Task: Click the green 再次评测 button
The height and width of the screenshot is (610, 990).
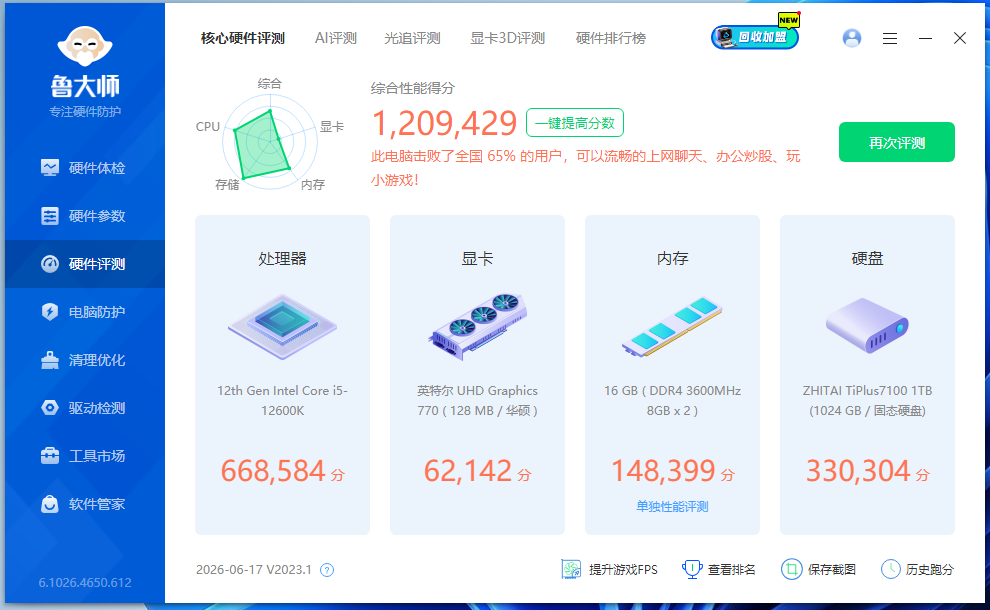Action: [x=897, y=143]
